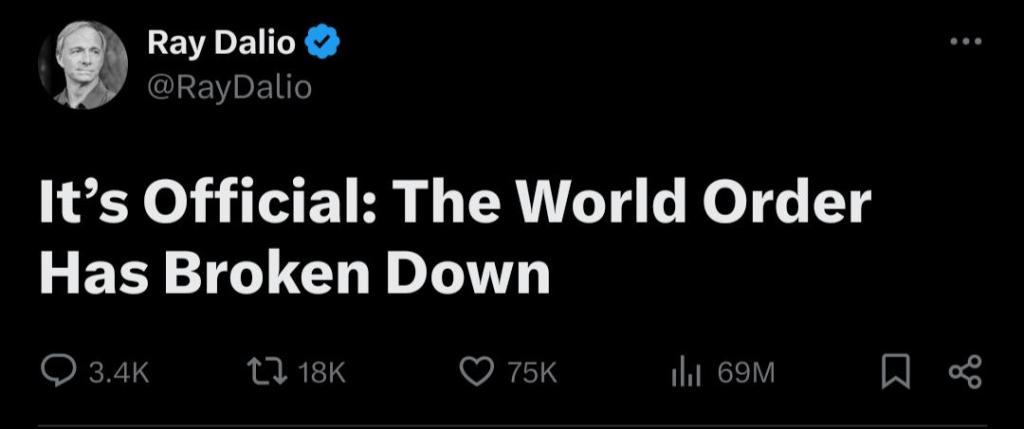Image resolution: width=1024 pixels, height=429 pixels.
Task: Click the 3.4K reply count
Action: point(119,374)
